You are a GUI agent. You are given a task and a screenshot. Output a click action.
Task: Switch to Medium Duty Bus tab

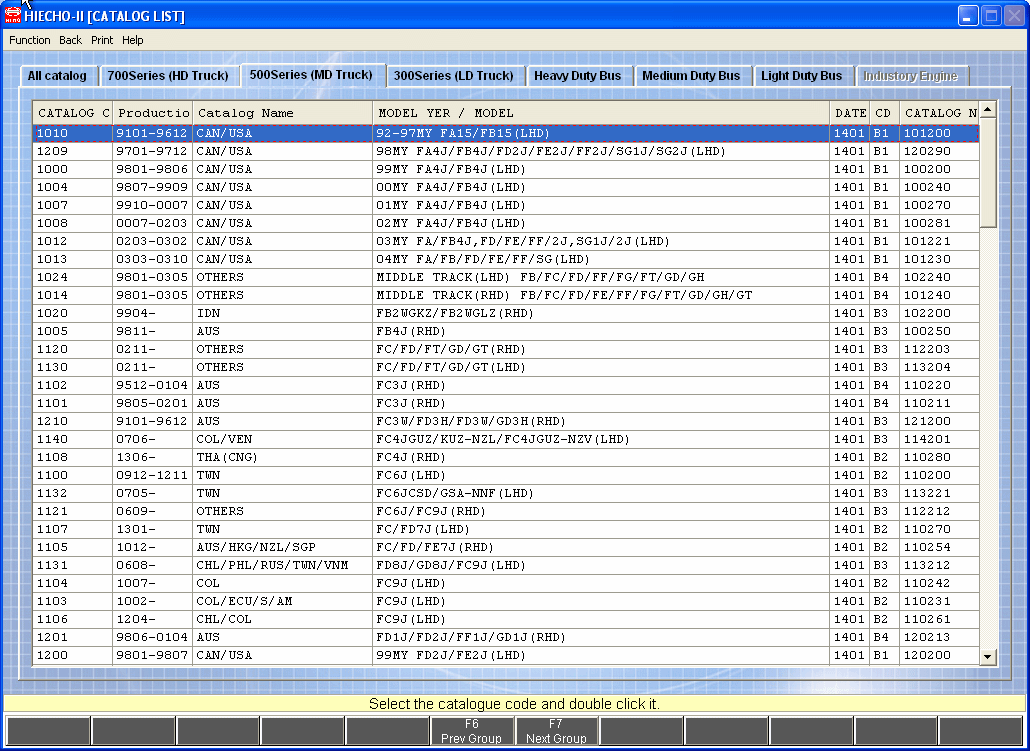tap(691, 76)
